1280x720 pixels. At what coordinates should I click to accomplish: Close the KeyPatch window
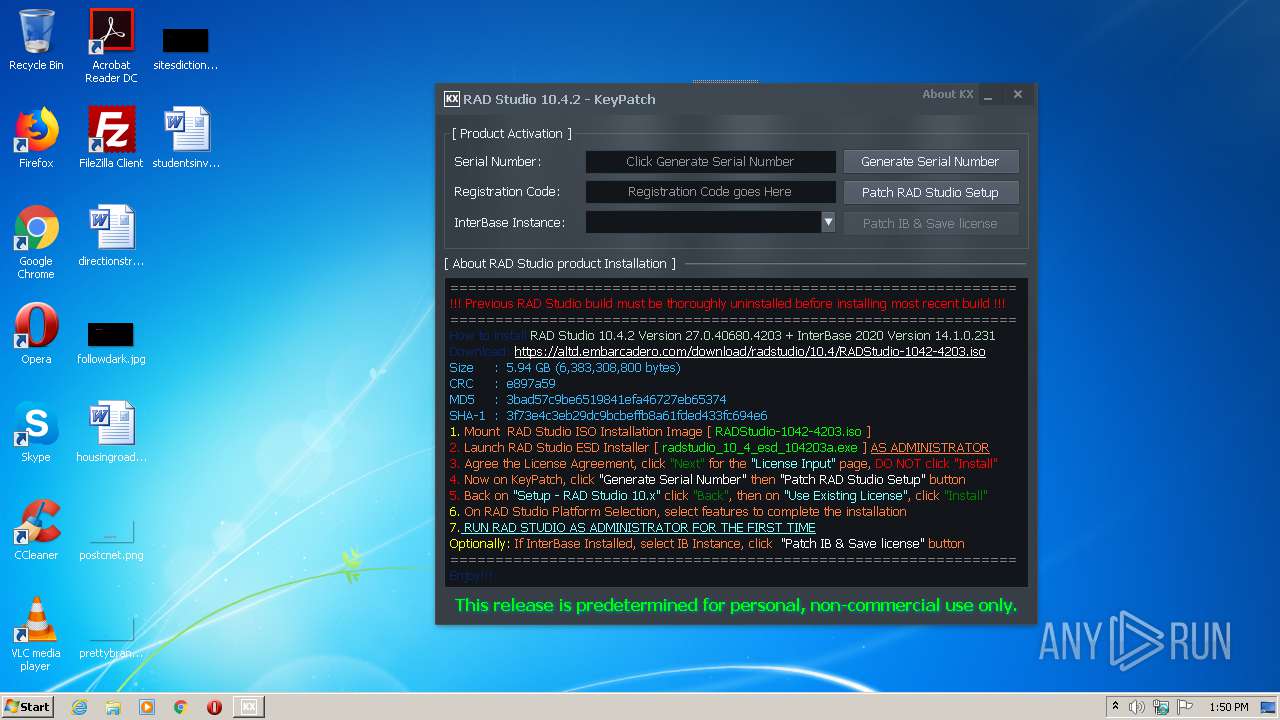click(x=1017, y=95)
